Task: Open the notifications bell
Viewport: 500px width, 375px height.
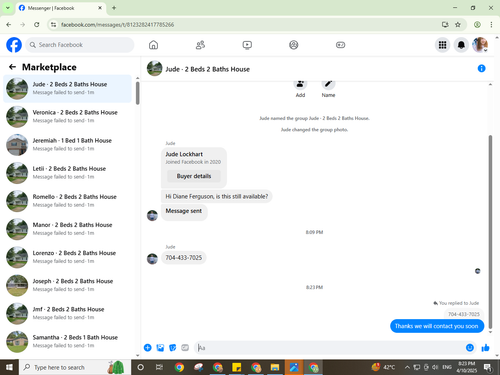Action: pos(461,45)
